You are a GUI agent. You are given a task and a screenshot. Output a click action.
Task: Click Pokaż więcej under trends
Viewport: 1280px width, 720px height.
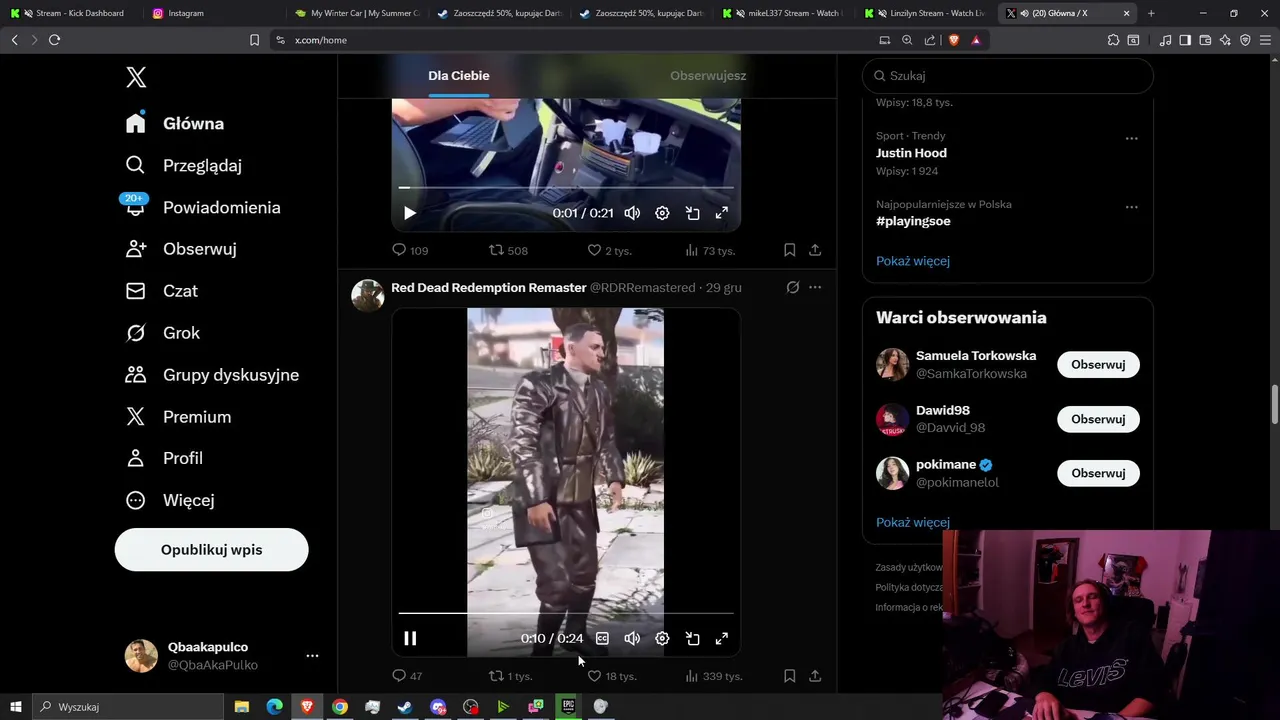click(913, 261)
